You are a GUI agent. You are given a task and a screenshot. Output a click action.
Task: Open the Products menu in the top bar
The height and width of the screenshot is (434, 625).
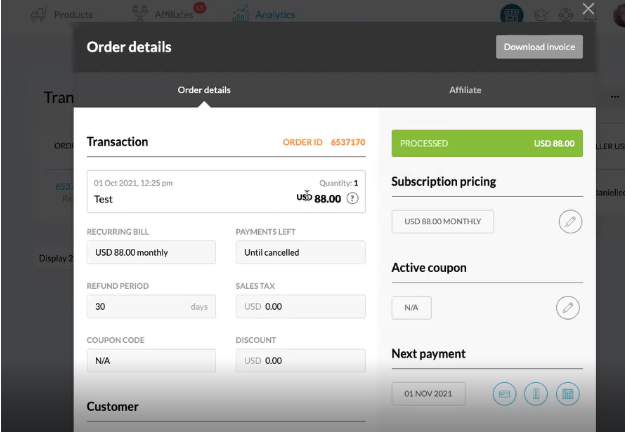point(73,15)
